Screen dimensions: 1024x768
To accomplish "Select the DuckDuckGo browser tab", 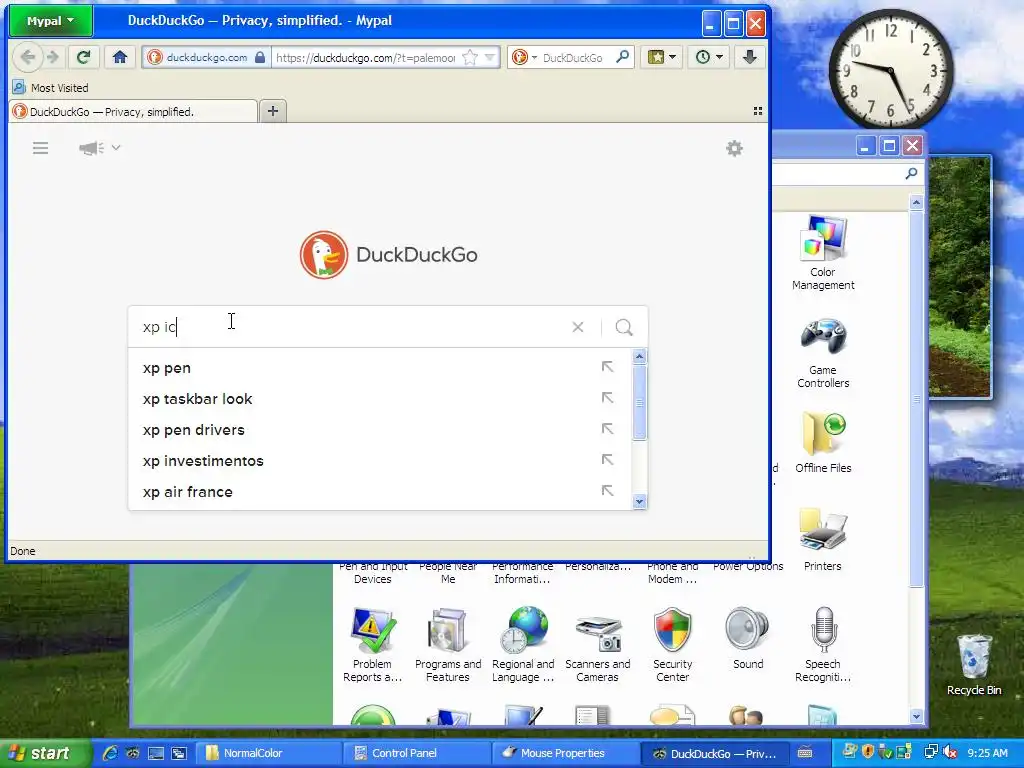I will point(133,112).
